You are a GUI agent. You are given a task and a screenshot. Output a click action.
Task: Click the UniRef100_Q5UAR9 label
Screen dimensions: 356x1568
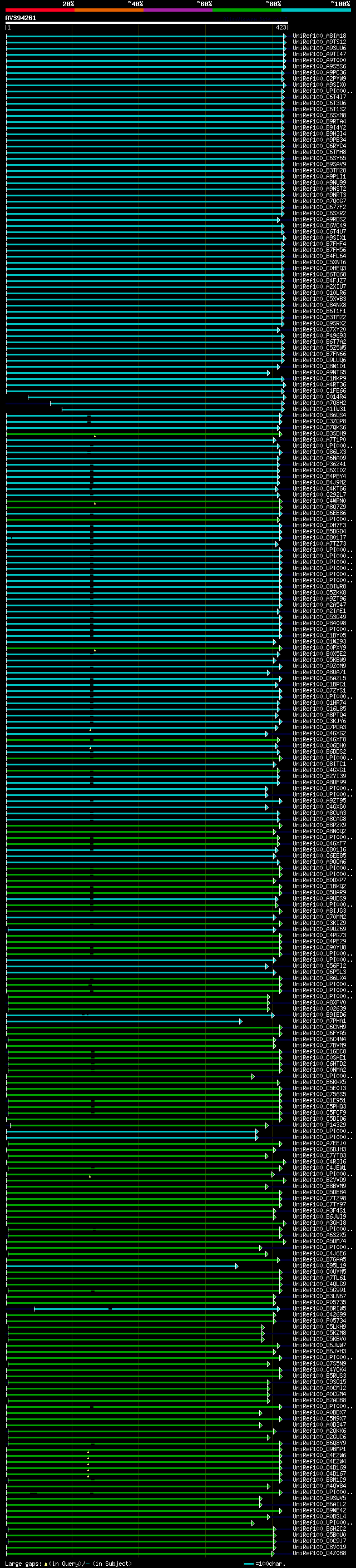pos(319,892)
